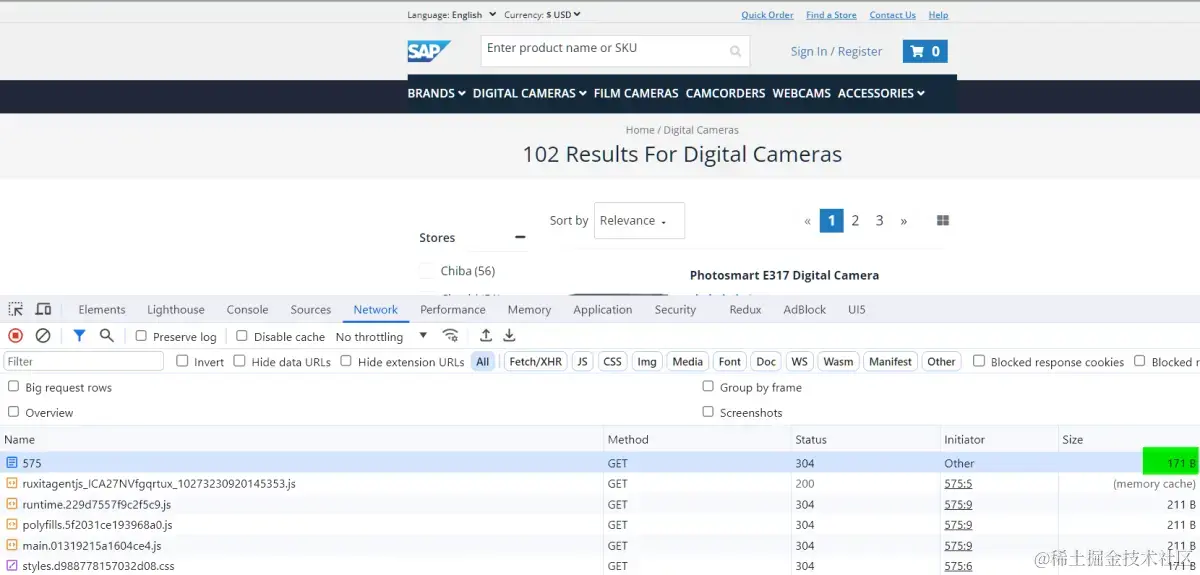
Task: Check Group by frame
Action: click(708, 386)
